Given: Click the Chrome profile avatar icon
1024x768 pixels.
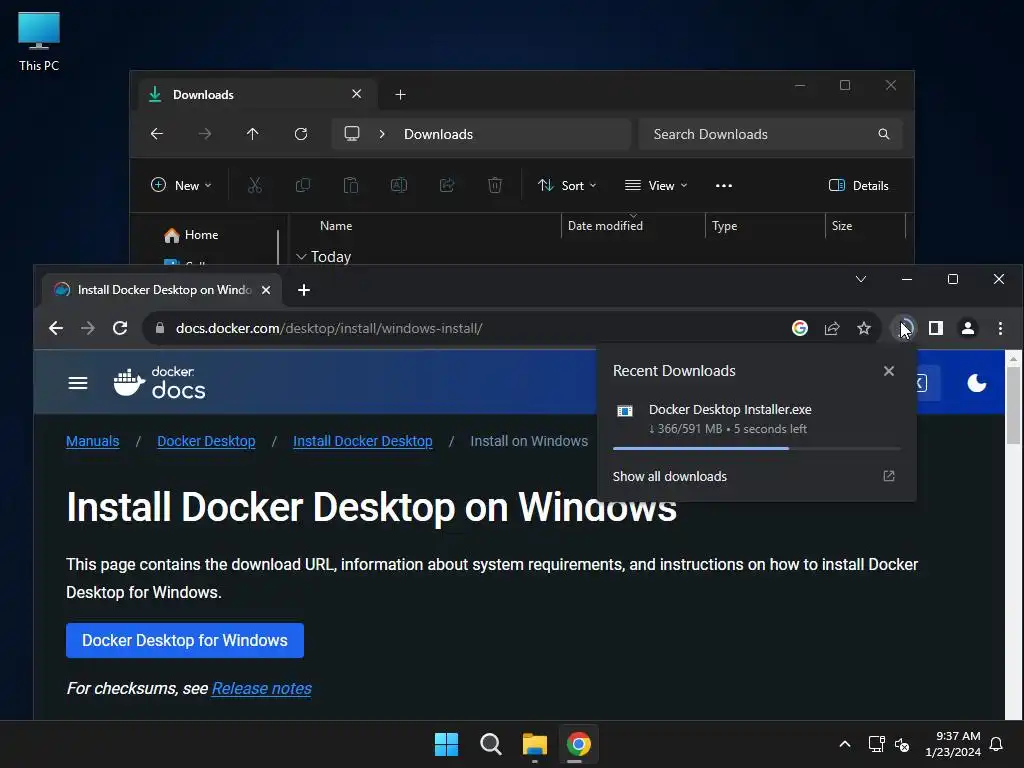Looking at the screenshot, I should pos(968,328).
